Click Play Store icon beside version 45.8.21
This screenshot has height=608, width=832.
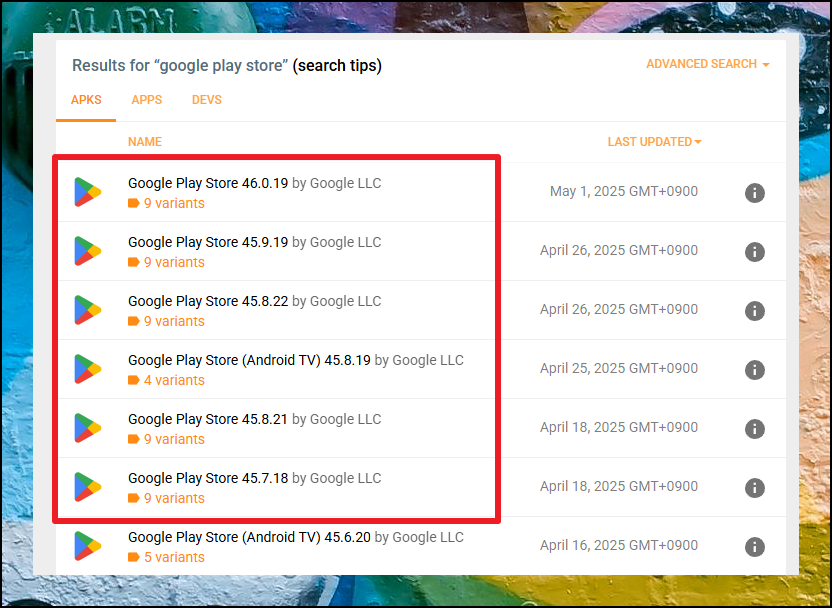(88, 428)
